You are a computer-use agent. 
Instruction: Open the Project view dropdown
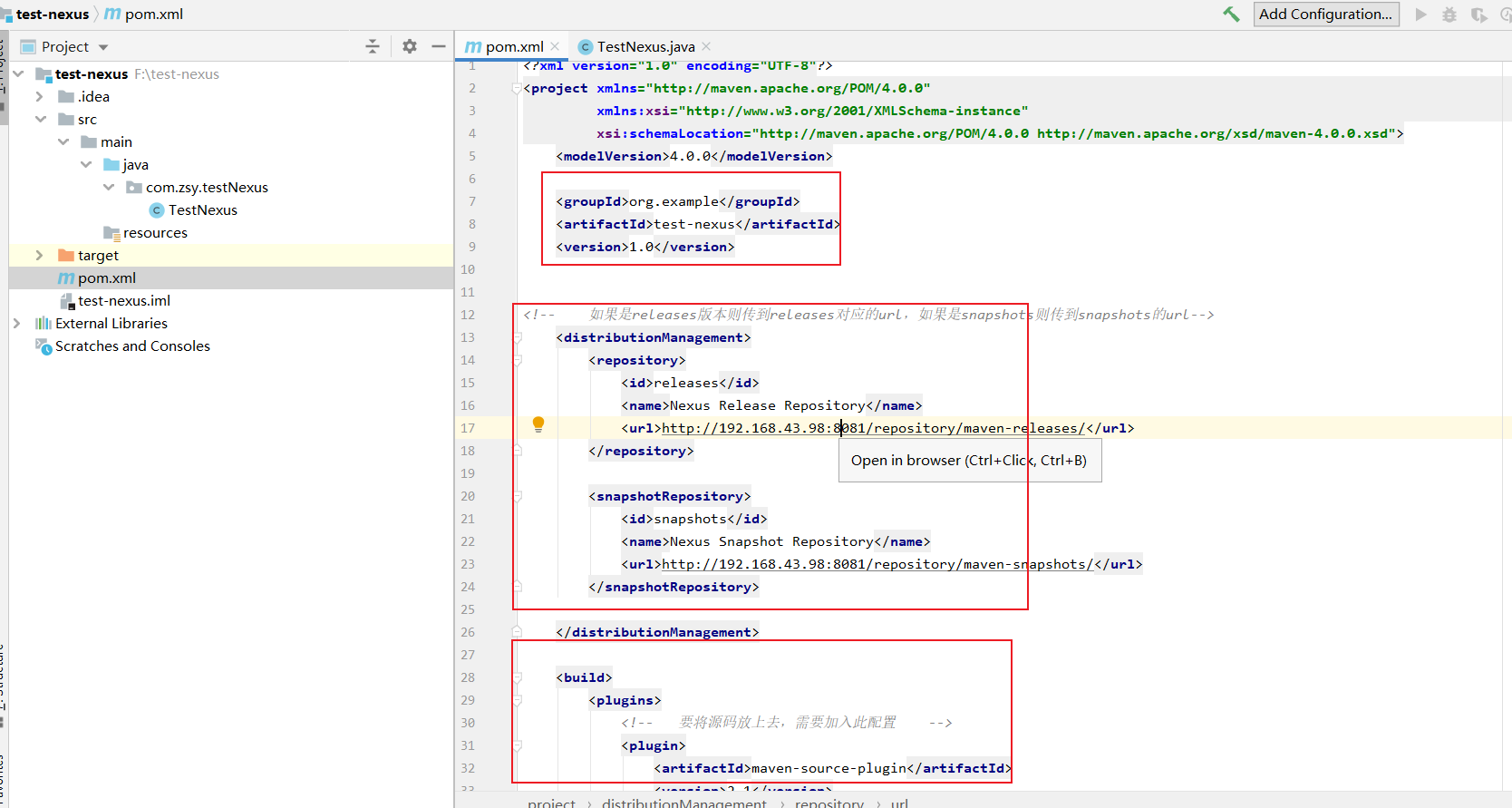pyautogui.click(x=103, y=47)
